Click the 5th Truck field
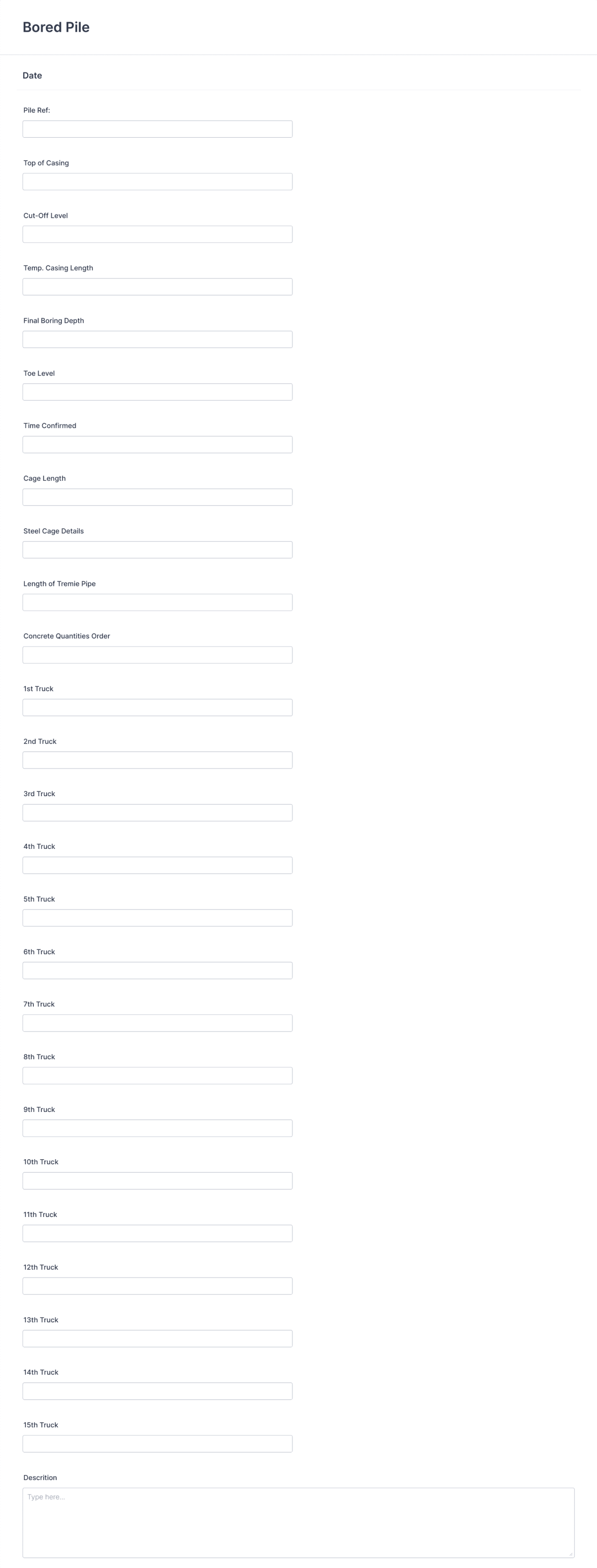The height and width of the screenshot is (1568, 597). click(x=157, y=918)
